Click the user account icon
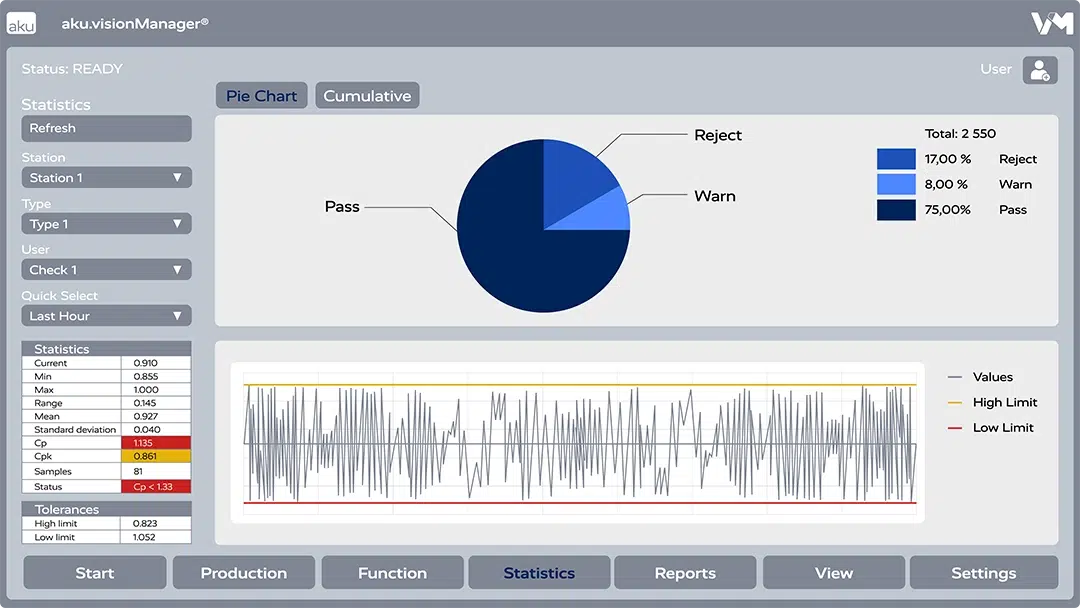This screenshot has height=608, width=1080. pyautogui.click(x=1039, y=70)
